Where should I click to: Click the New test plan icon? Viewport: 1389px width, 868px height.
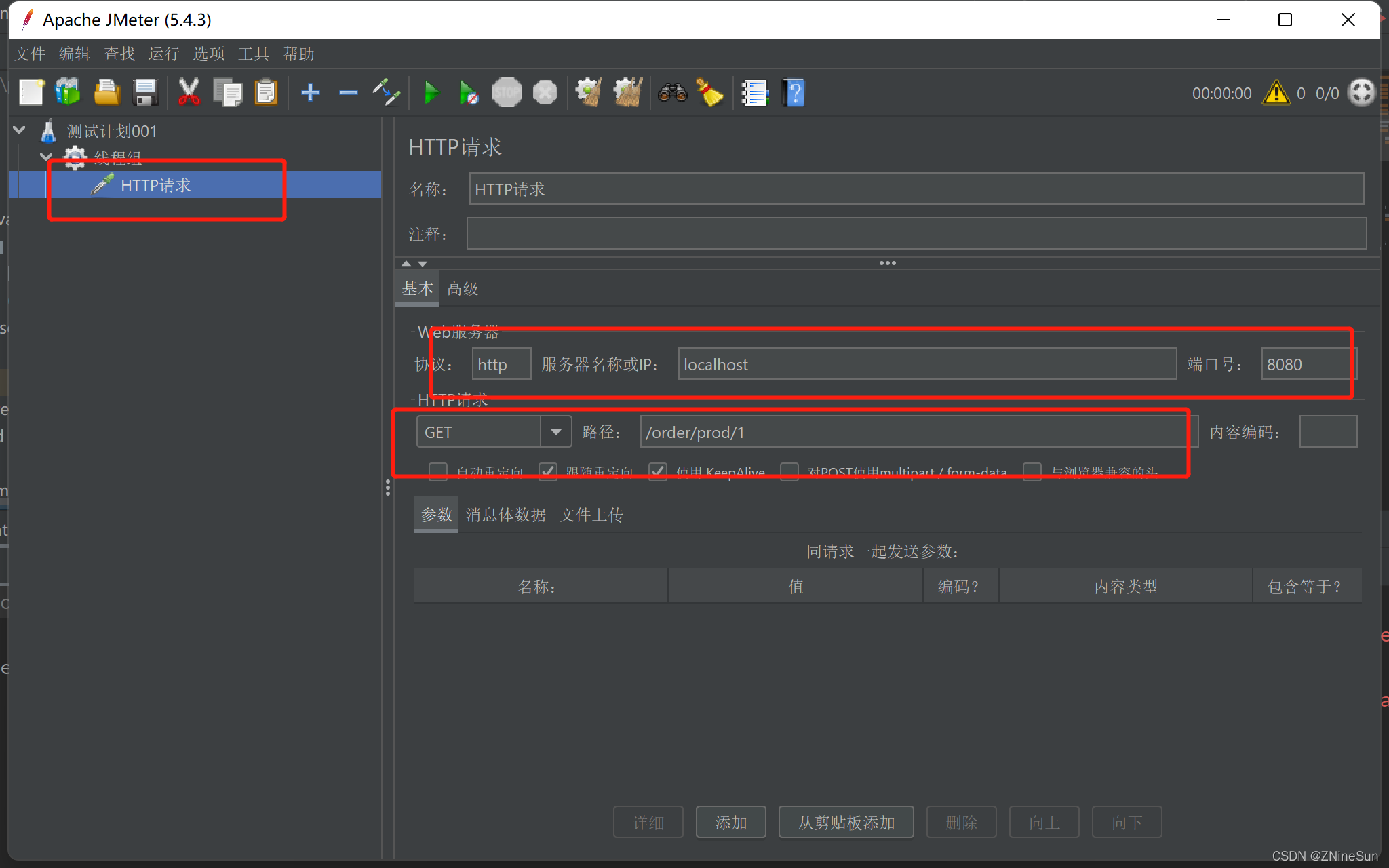tap(31, 92)
